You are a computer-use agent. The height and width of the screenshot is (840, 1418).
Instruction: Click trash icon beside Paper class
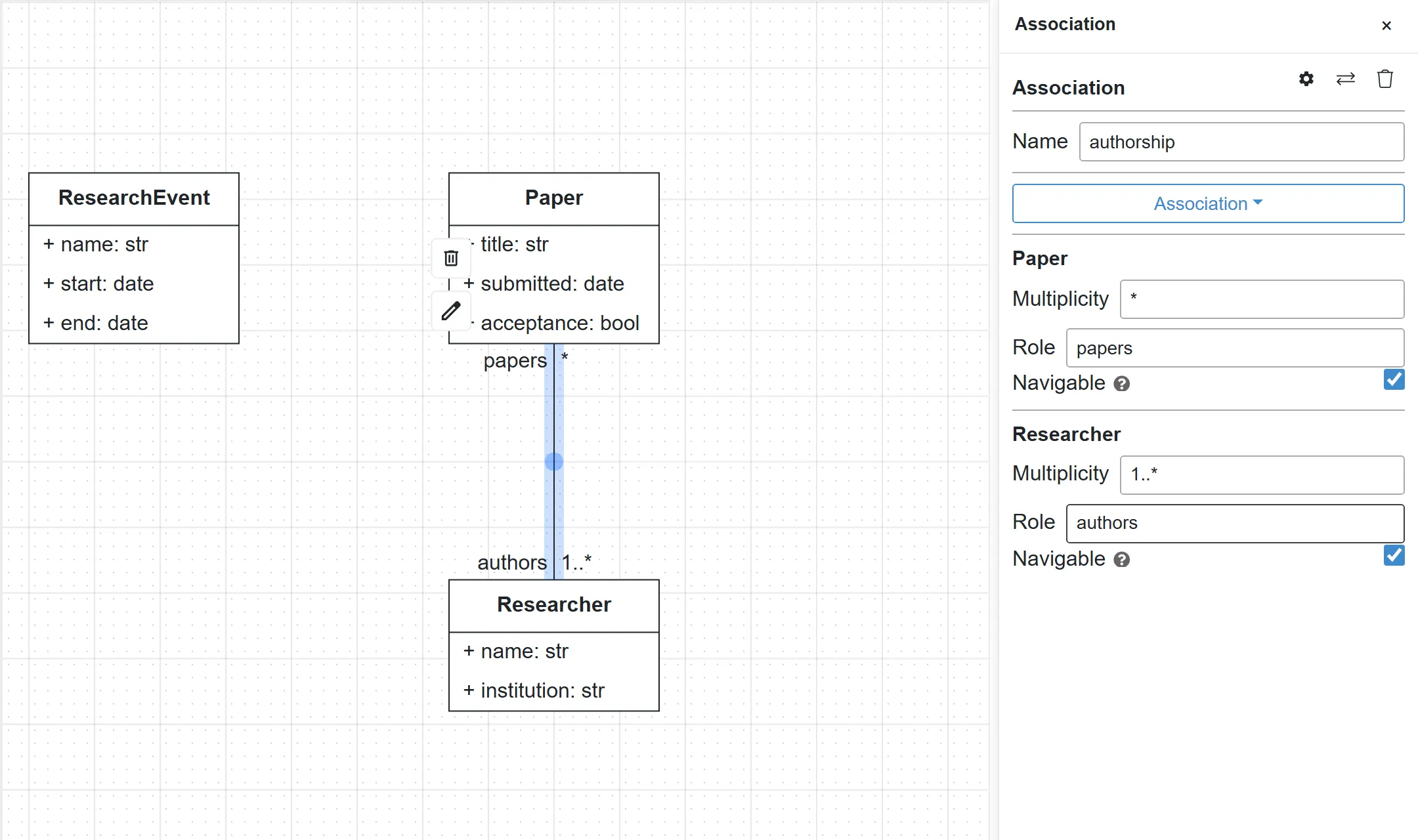coord(451,258)
